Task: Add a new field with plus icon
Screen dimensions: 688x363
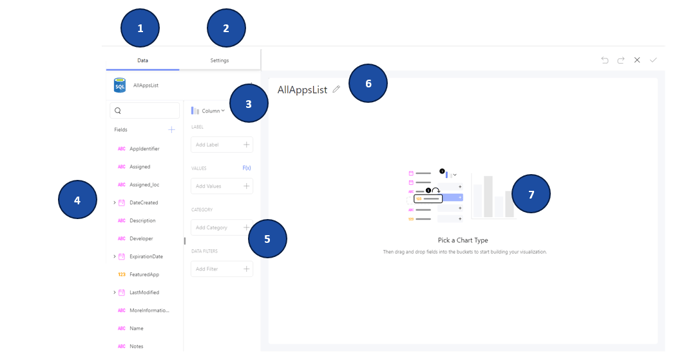Action: point(172,129)
